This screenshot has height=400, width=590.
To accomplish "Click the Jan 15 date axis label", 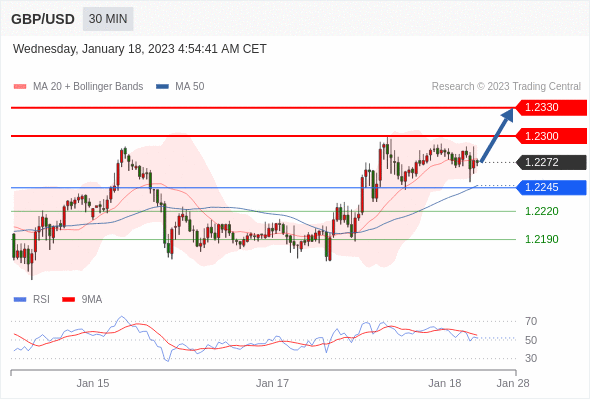I will click(93, 383).
